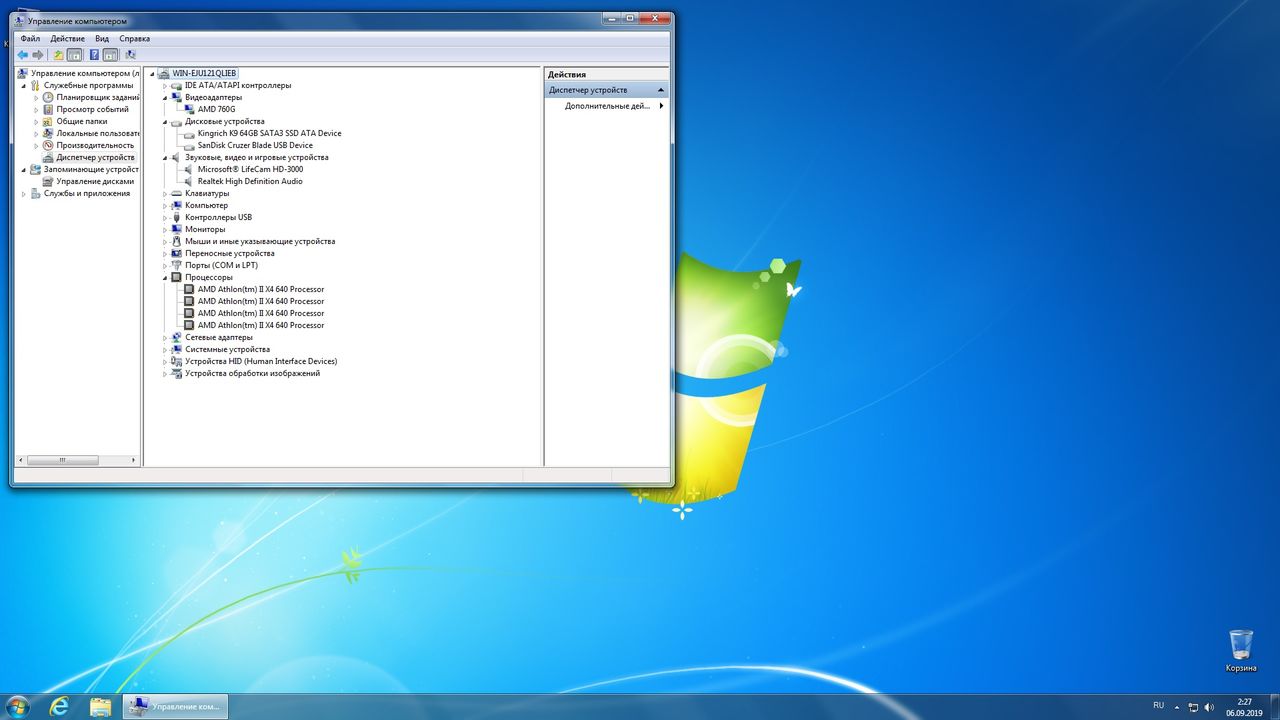Show hidden tray icons arrow
Viewport: 1280px width, 720px height.
[x=1177, y=707]
